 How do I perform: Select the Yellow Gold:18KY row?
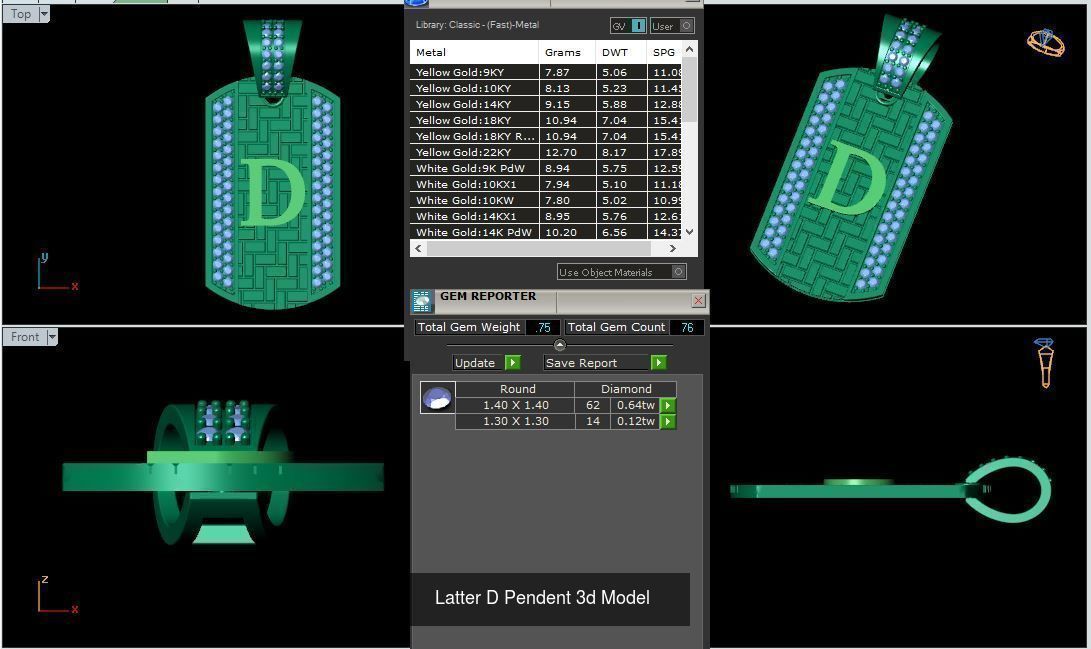click(x=546, y=120)
